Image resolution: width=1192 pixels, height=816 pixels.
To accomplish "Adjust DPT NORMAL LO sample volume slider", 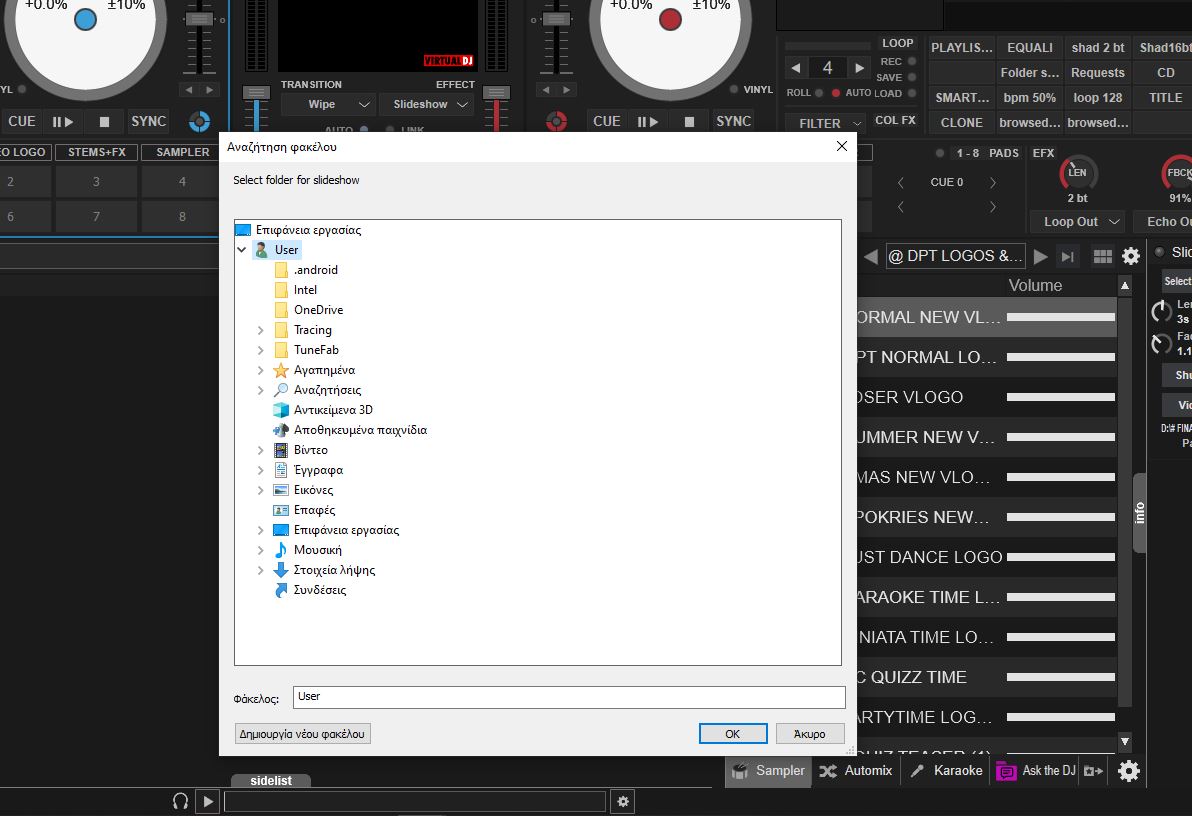I will pyautogui.click(x=1060, y=357).
